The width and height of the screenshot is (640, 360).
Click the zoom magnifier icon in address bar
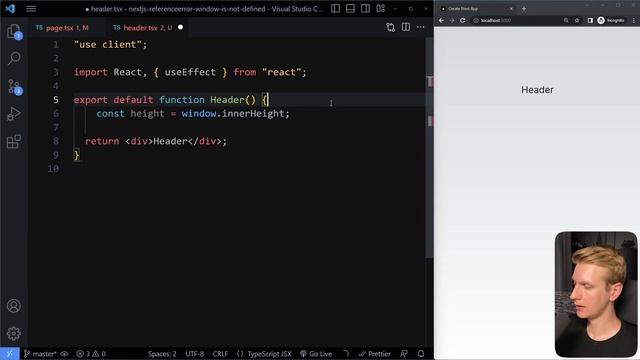pyautogui.click(x=566, y=20)
